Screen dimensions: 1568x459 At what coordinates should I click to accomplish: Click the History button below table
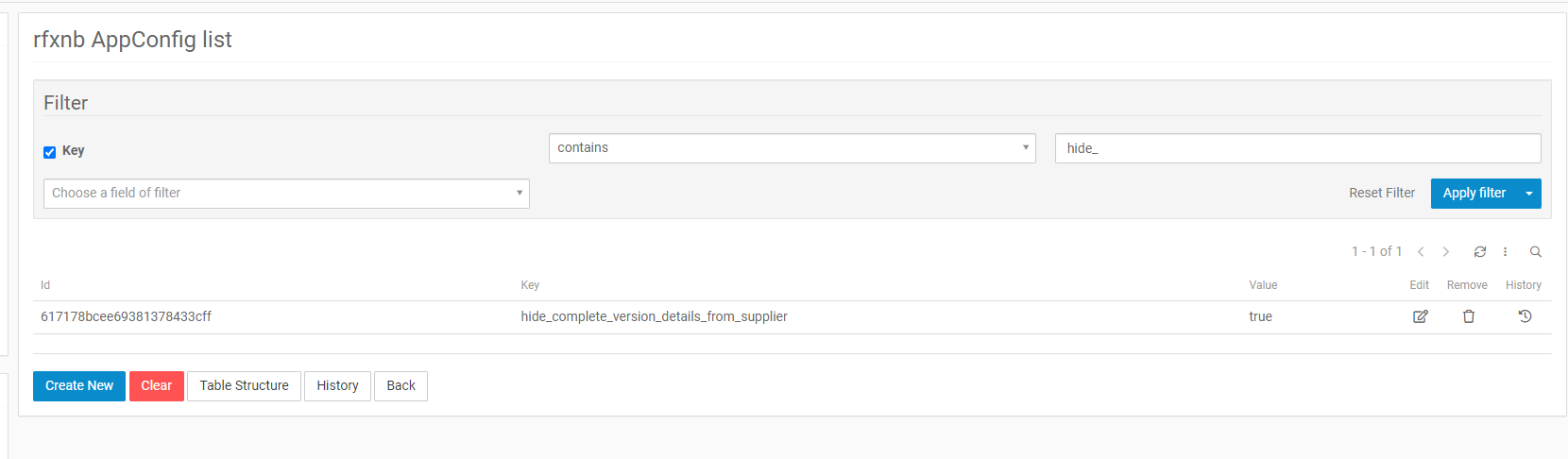pos(337,386)
